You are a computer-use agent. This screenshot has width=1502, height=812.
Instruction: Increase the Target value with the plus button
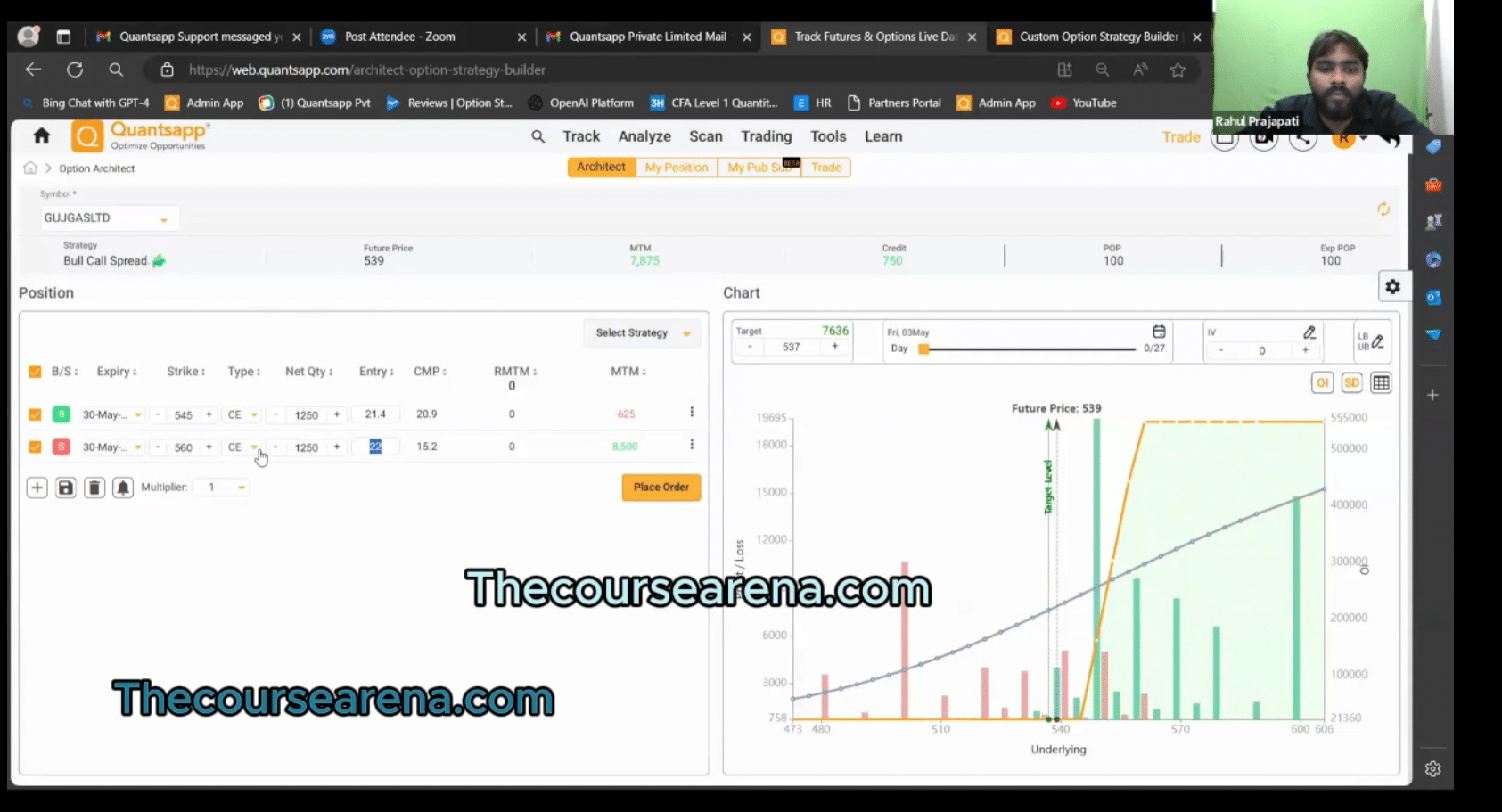(835, 347)
